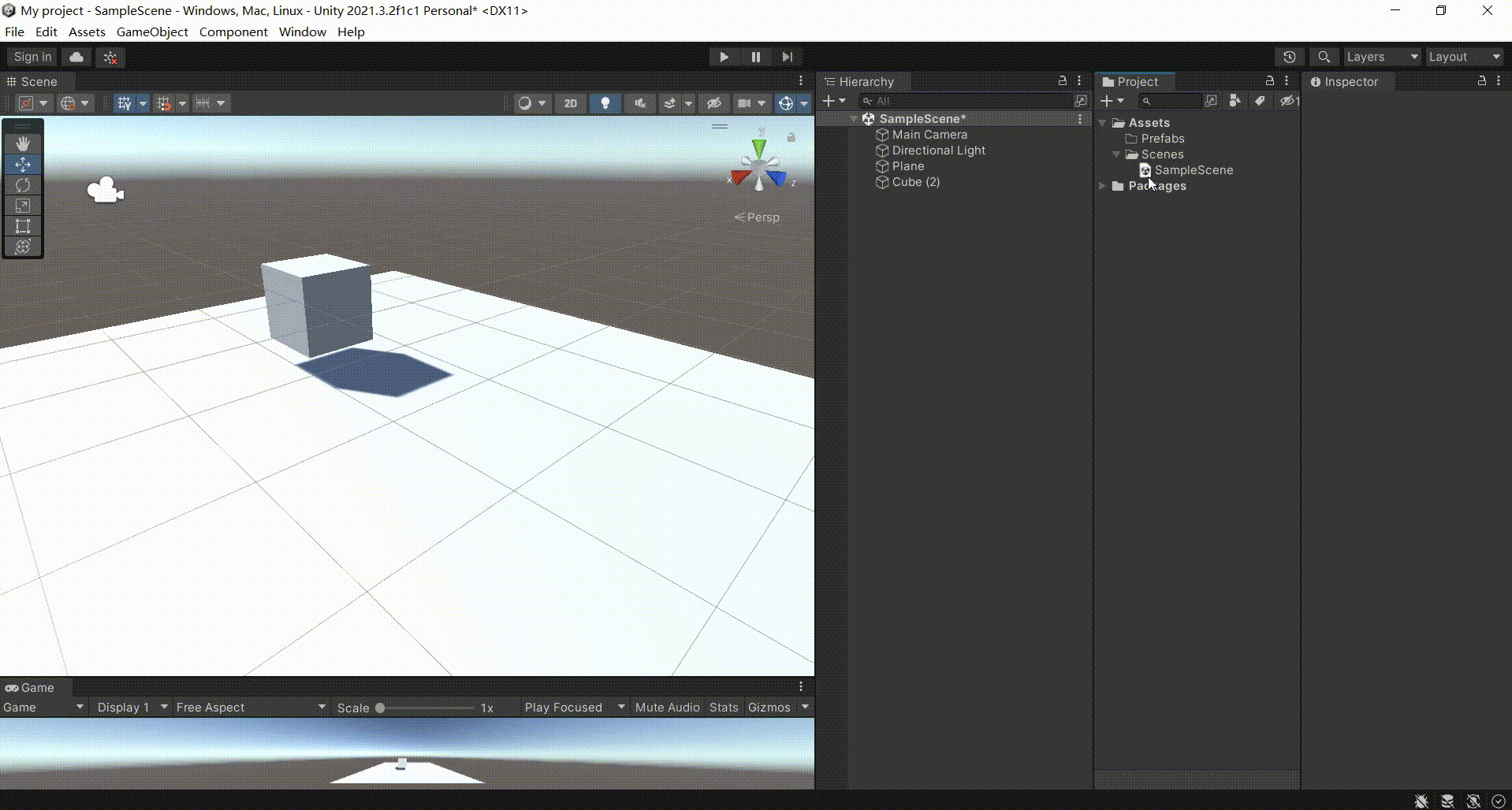The image size is (1512, 810).
Task: Select the Scale tool
Action: tap(23, 206)
